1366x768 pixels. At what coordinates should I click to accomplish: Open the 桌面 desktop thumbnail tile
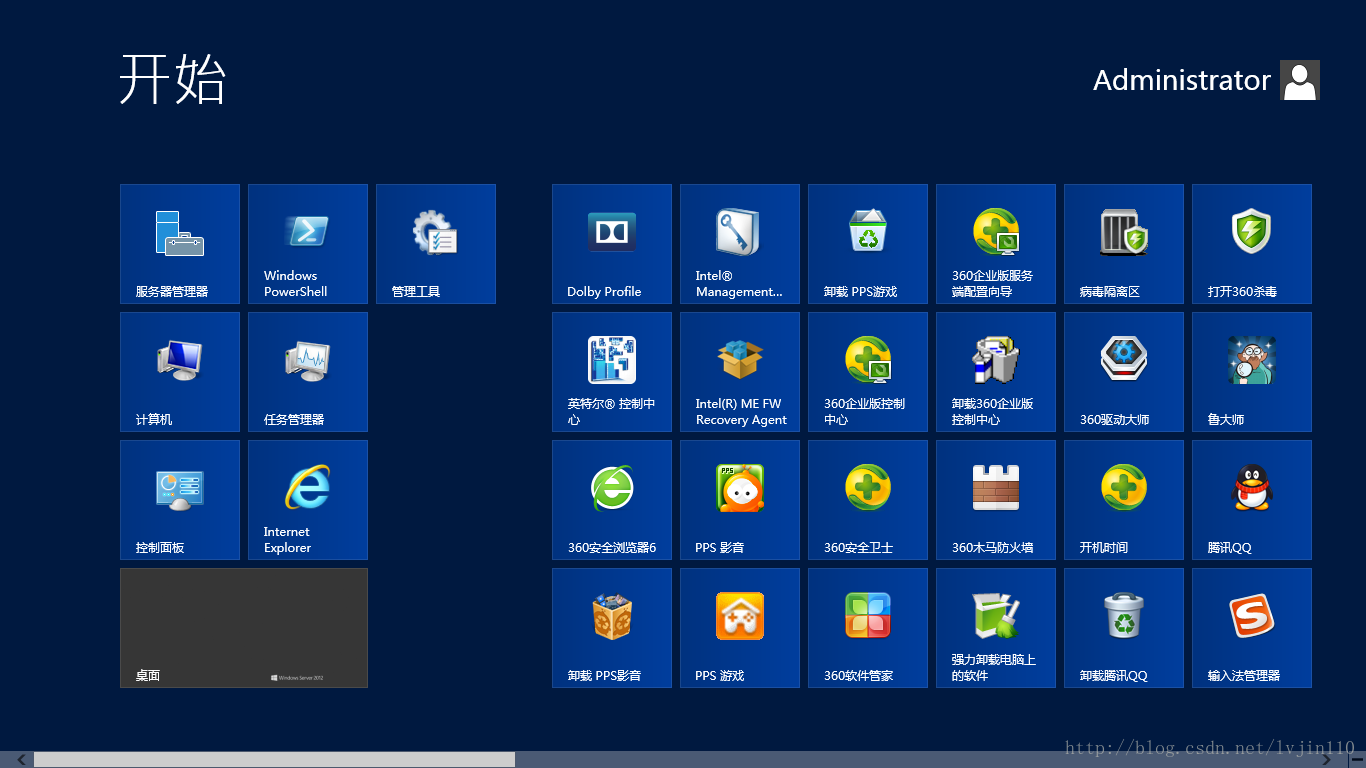(244, 628)
